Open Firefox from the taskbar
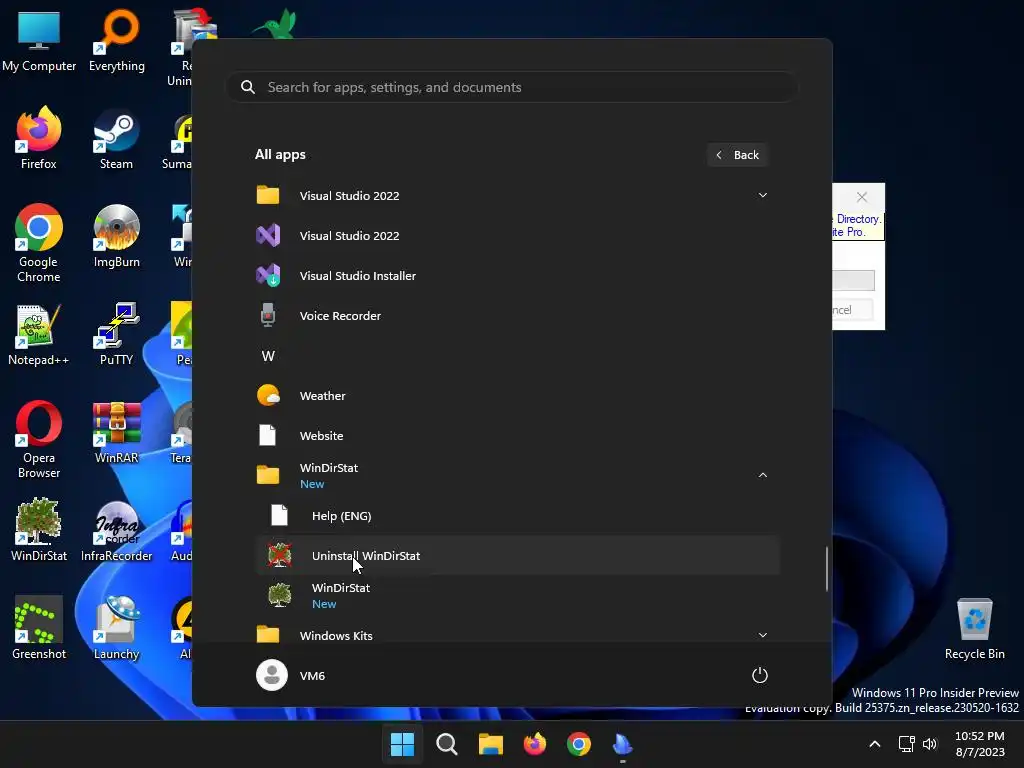The width and height of the screenshot is (1024, 768). coord(535,744)
